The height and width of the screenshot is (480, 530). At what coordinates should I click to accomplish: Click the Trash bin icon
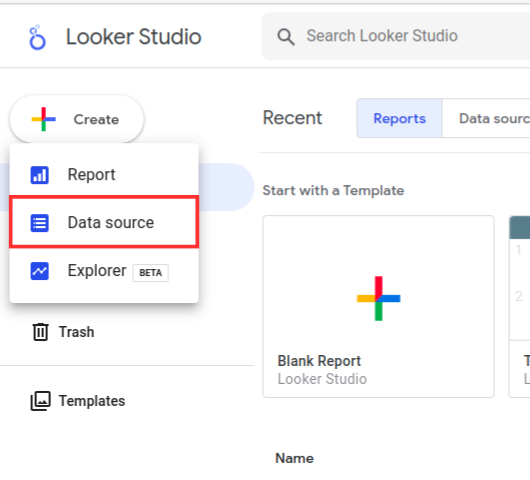point(41,332)
